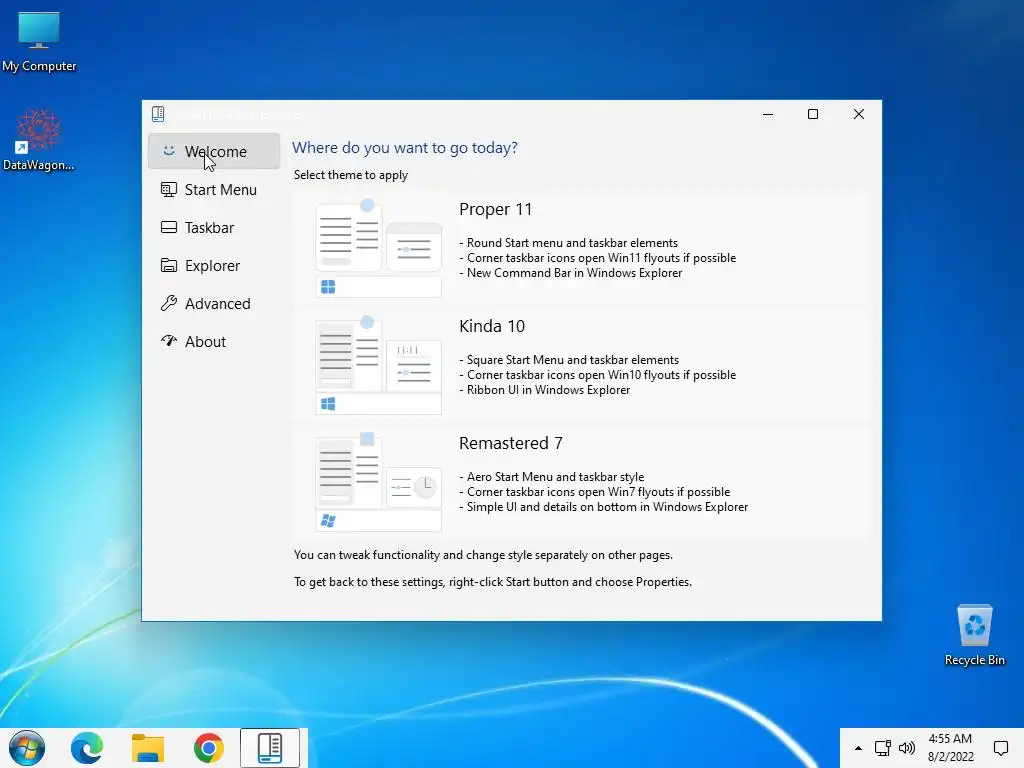Open File Explorer from the taskbar

tap(148, 748)
